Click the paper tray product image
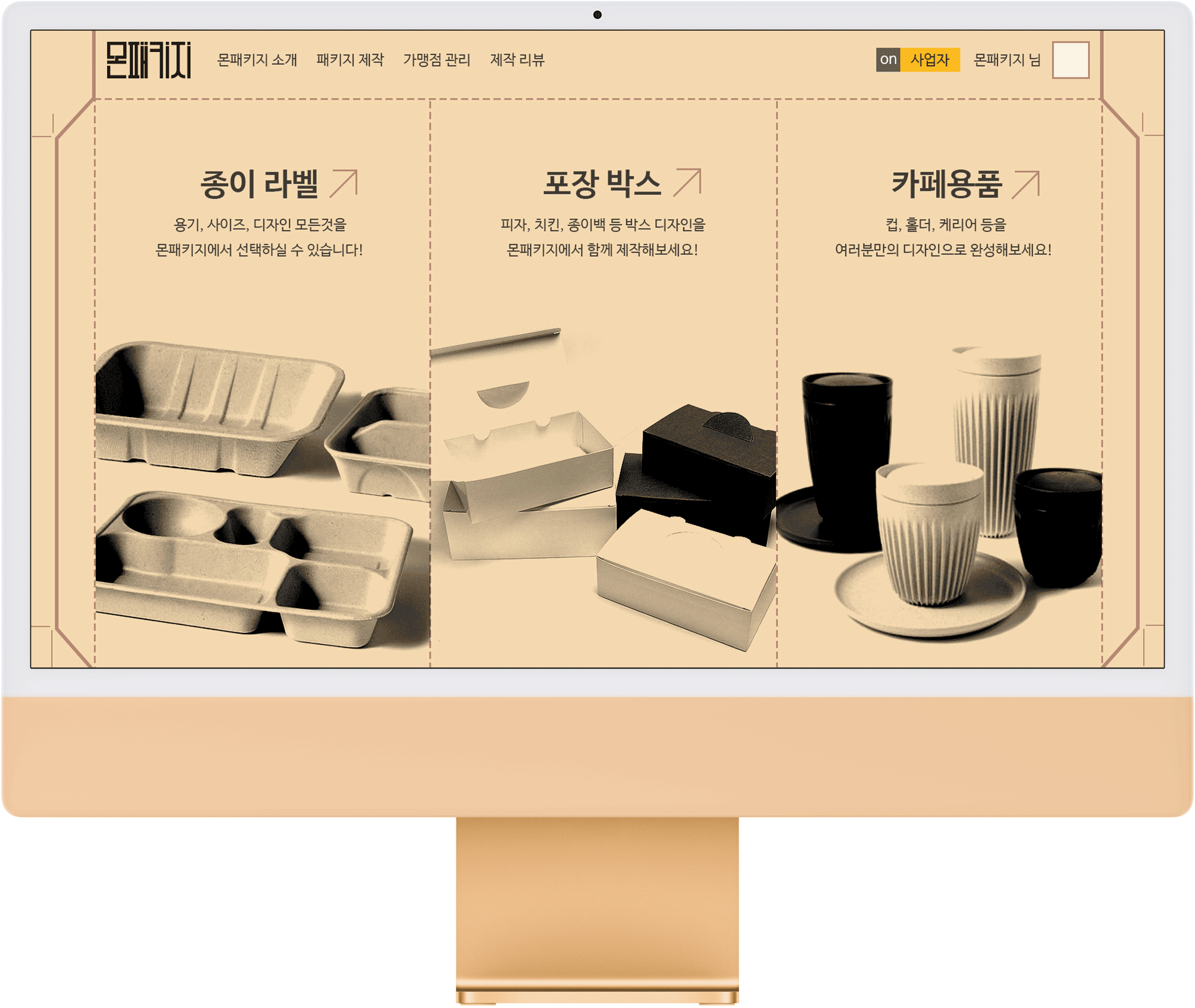Viewport: 1195px width, 1008px height. tap(262, 494)
